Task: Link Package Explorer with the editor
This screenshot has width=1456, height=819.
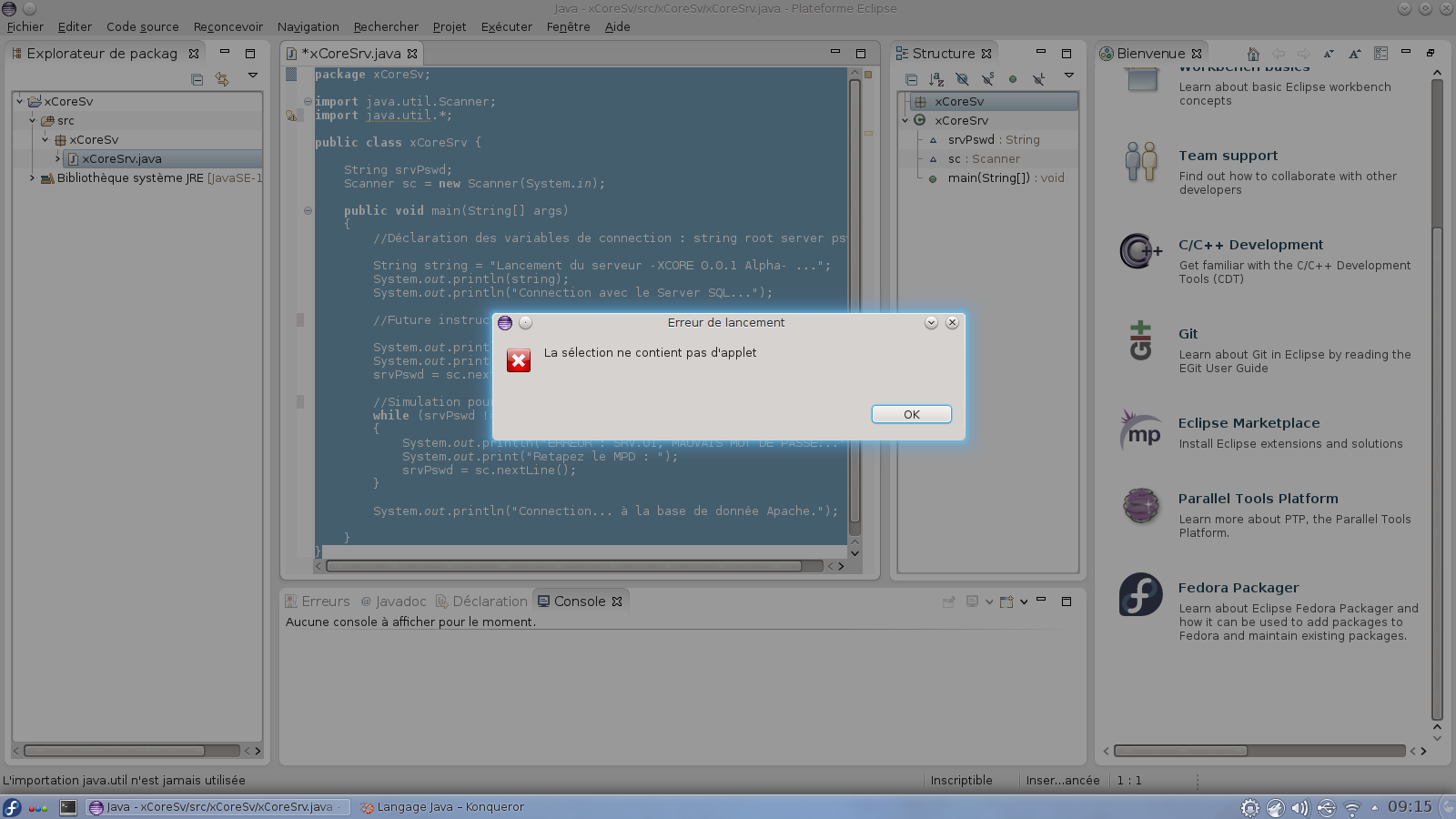Action: (x=221, y=79)
